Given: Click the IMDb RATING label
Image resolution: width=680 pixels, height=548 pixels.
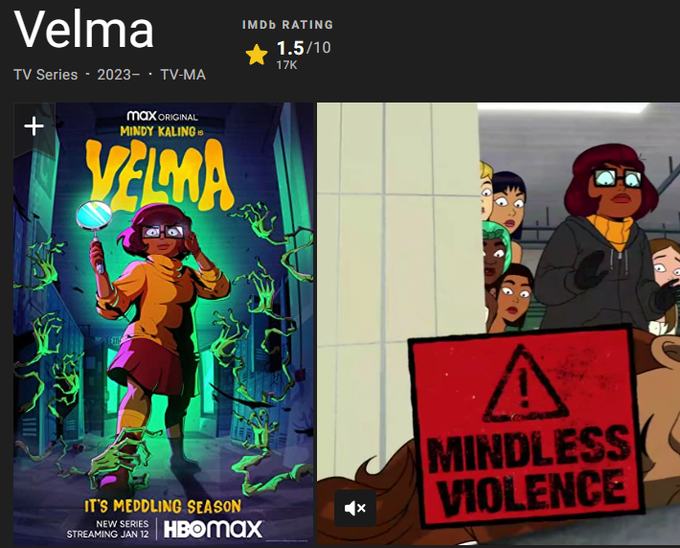Looking at the screenshot, I should click(x=288, y=25).
